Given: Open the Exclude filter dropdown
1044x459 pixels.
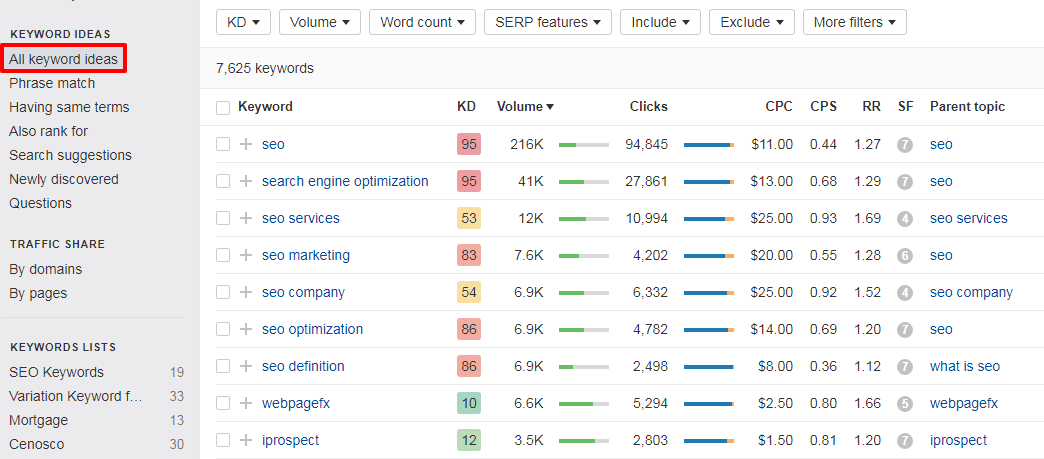Looking at the screenshot, I should (751, 22).
